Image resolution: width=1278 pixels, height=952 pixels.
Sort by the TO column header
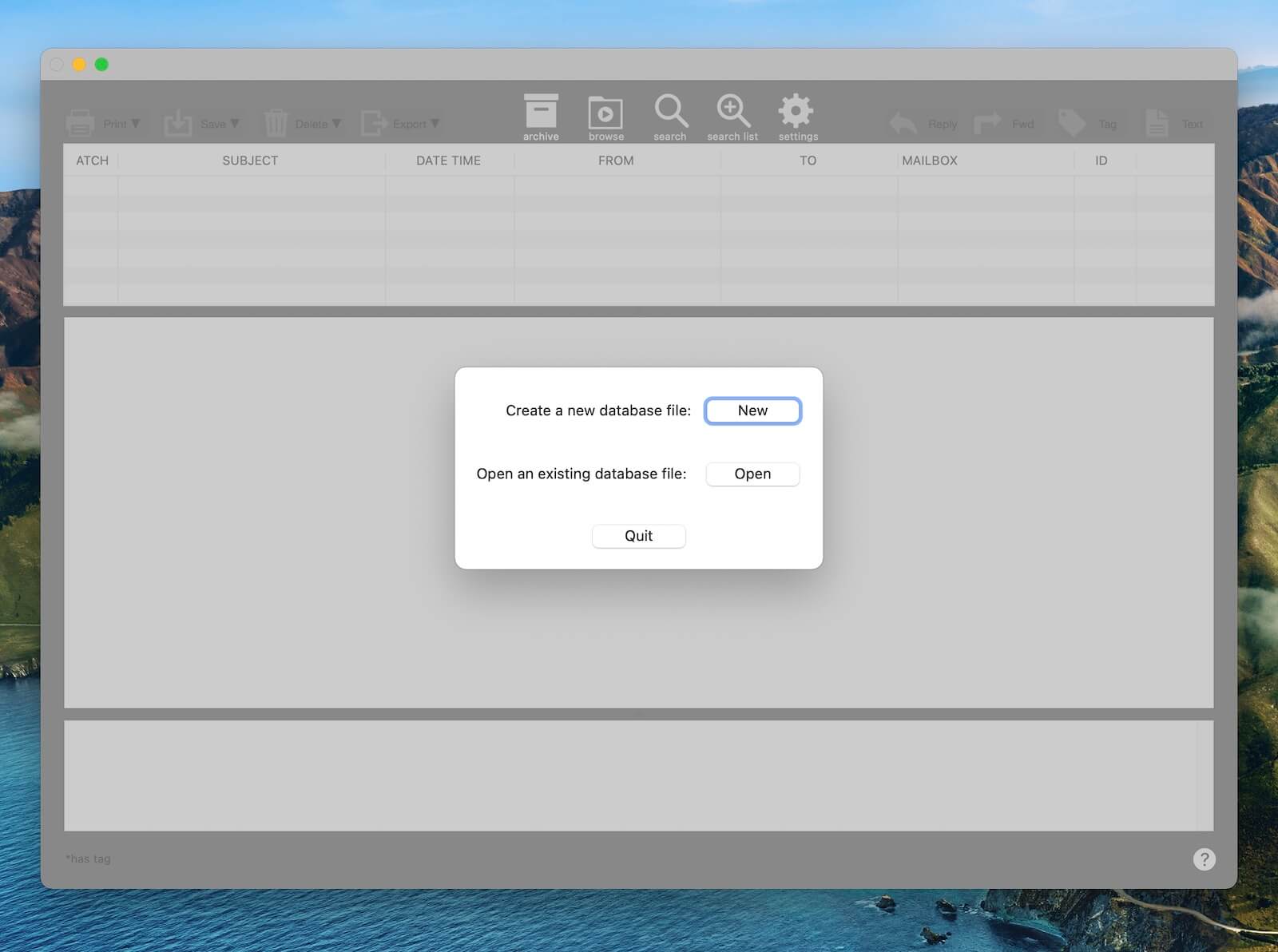808,161
